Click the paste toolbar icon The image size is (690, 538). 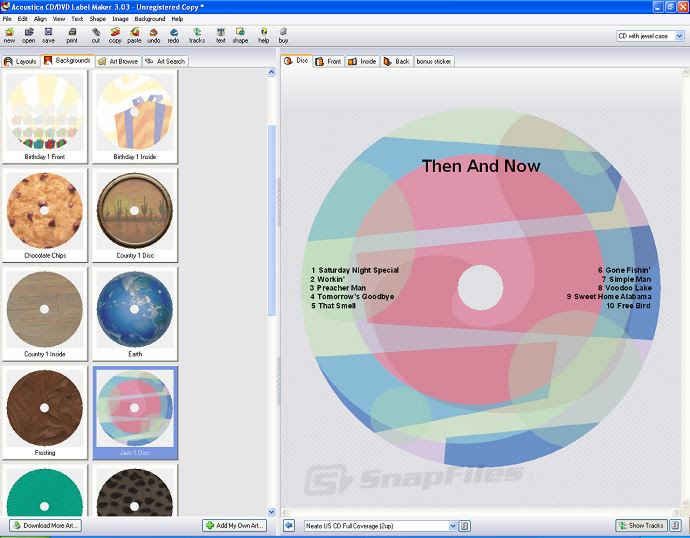click(x=134, y=36)
